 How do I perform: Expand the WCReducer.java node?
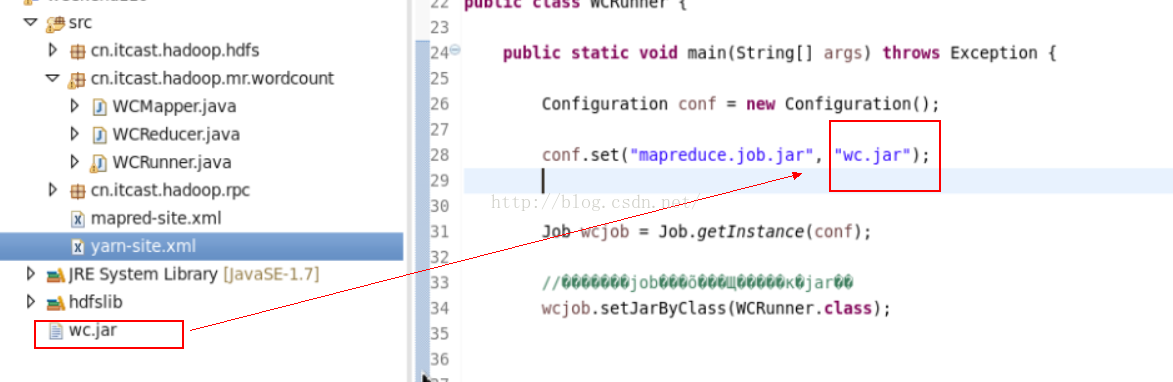74,134
